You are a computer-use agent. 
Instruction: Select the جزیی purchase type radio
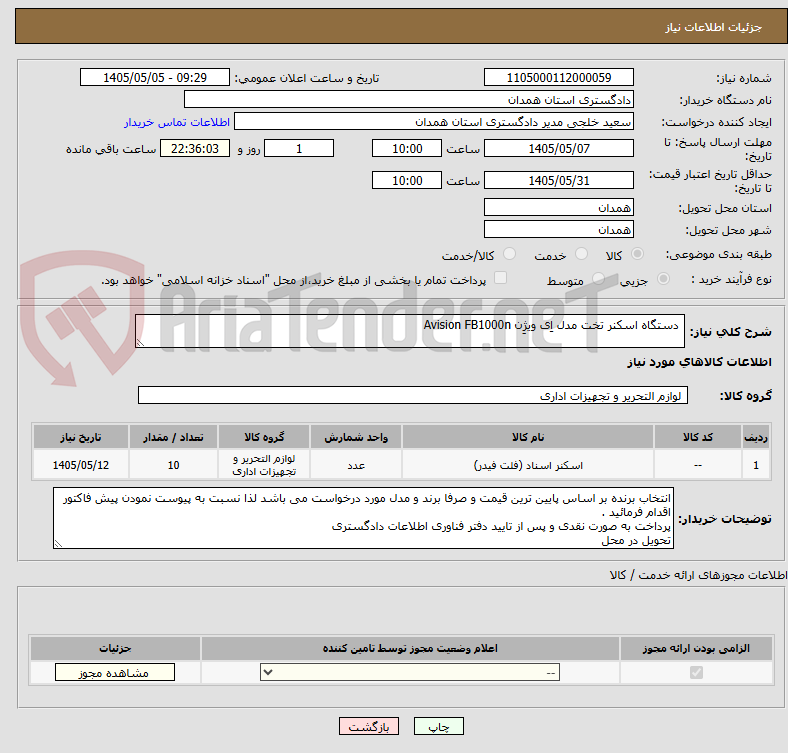click(x=663, y=278)
